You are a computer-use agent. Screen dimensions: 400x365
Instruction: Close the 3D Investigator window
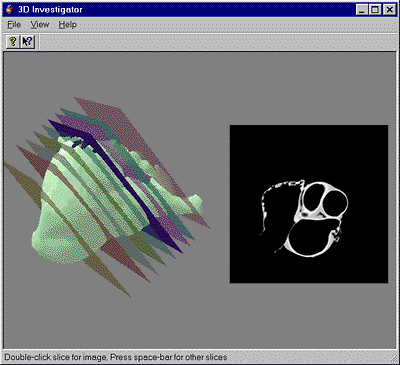click(389, 10)
